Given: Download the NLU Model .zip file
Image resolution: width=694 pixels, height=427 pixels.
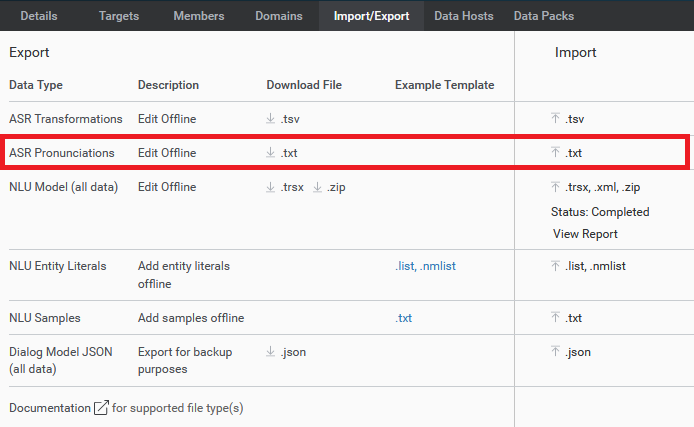Looking at the screenshot, I should click(x=329, y=187).
